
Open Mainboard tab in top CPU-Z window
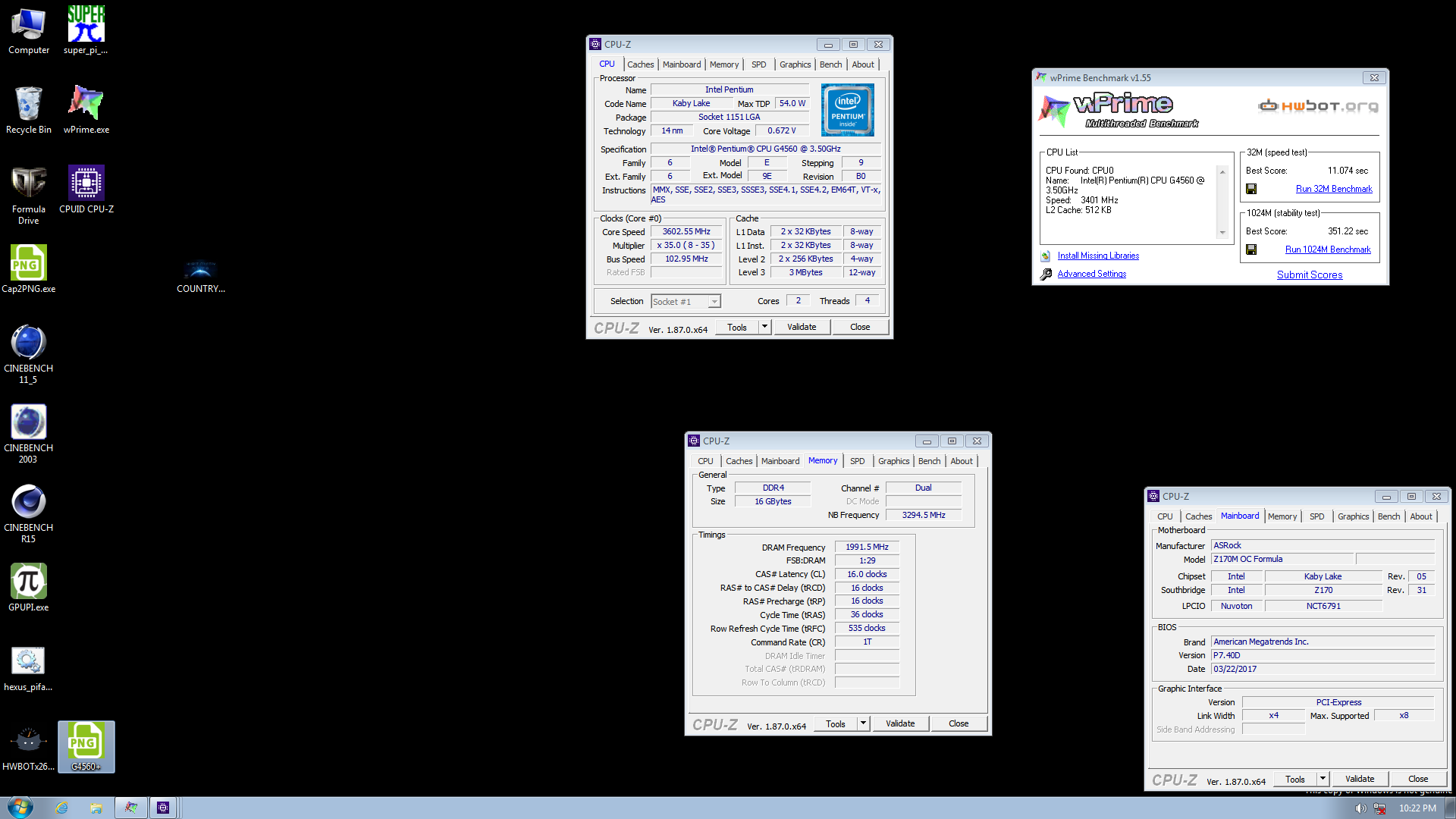click(x=682, y=64)
